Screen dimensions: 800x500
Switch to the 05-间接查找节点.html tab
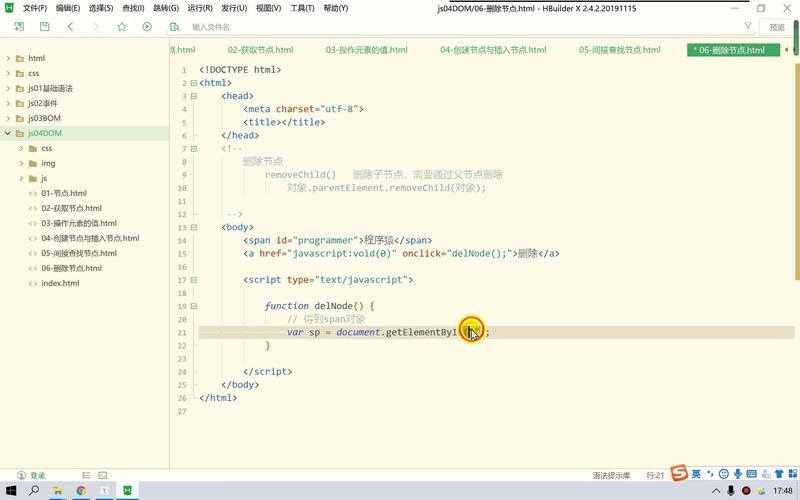pyautogui.click(x=619, y=50)
